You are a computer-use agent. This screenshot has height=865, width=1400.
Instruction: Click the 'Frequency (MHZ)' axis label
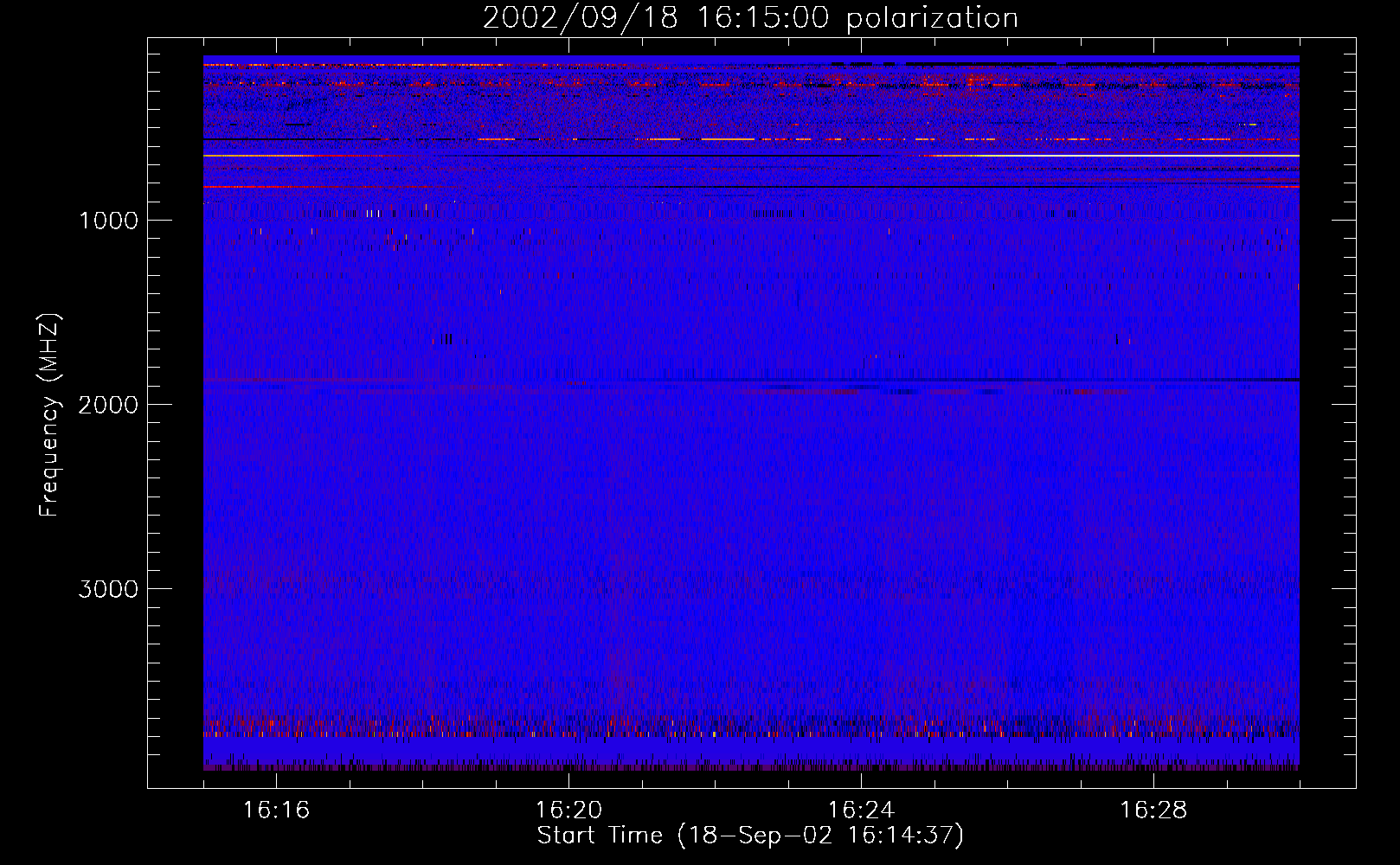(x=50, y=415)
